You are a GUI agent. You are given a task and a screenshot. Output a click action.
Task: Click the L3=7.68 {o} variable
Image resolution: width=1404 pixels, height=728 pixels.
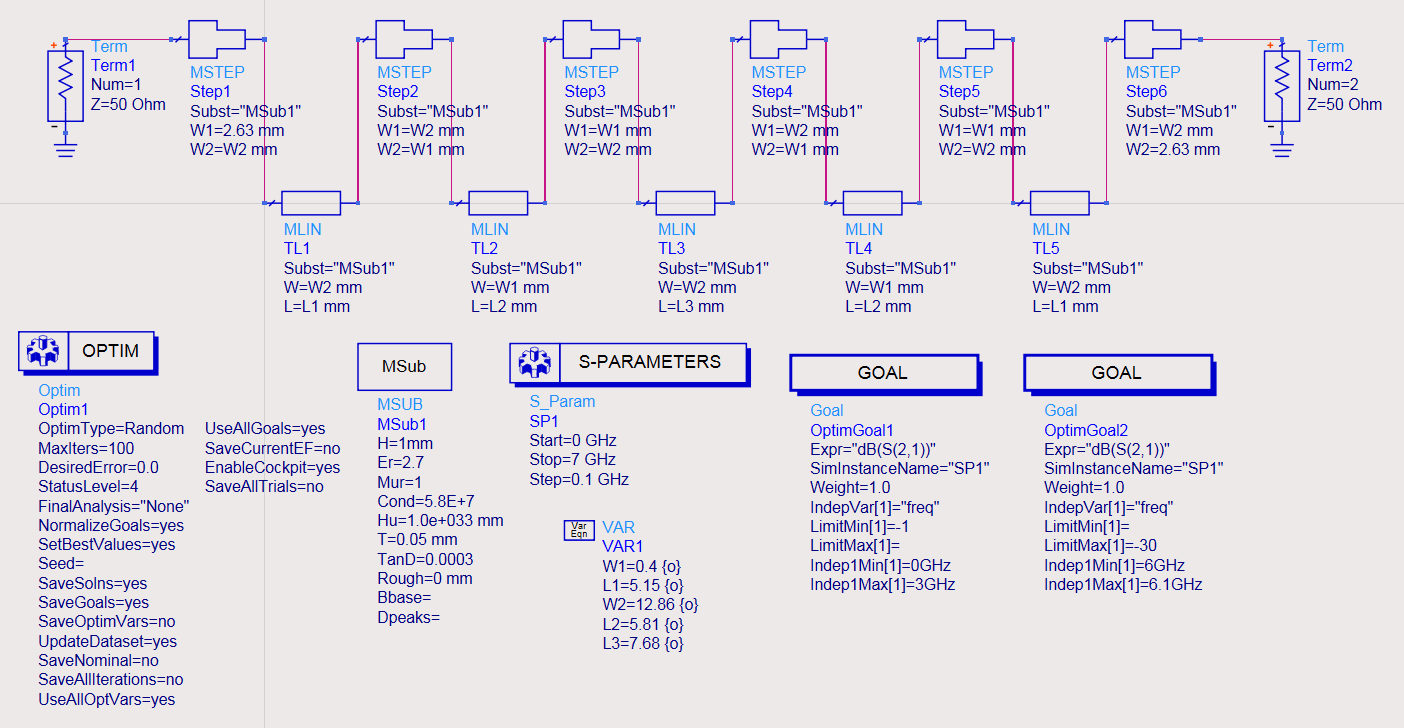643,644
